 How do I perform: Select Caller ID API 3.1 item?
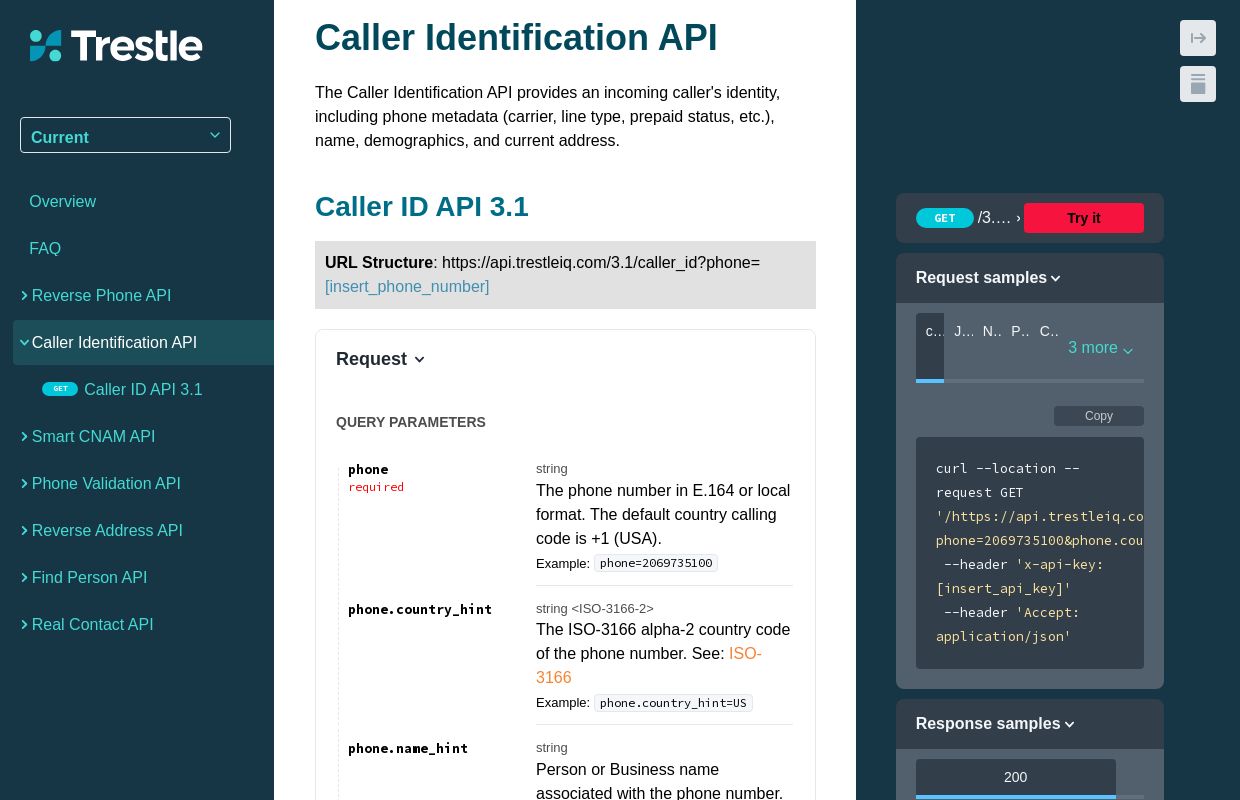pyautogui.click(x=143, y=389)
